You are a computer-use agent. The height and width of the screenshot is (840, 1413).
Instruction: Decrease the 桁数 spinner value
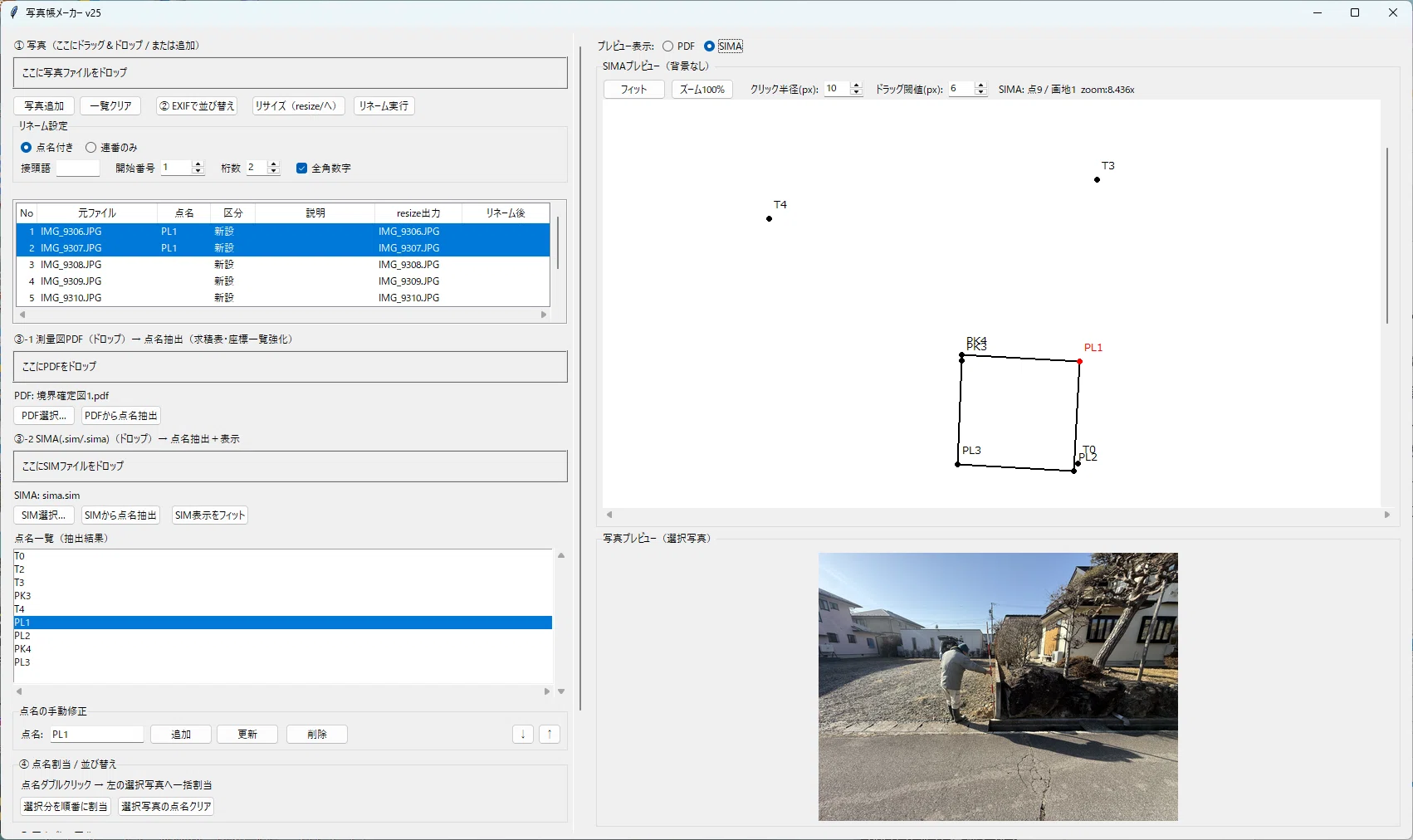pyautogui.click(x=274, y=171)
